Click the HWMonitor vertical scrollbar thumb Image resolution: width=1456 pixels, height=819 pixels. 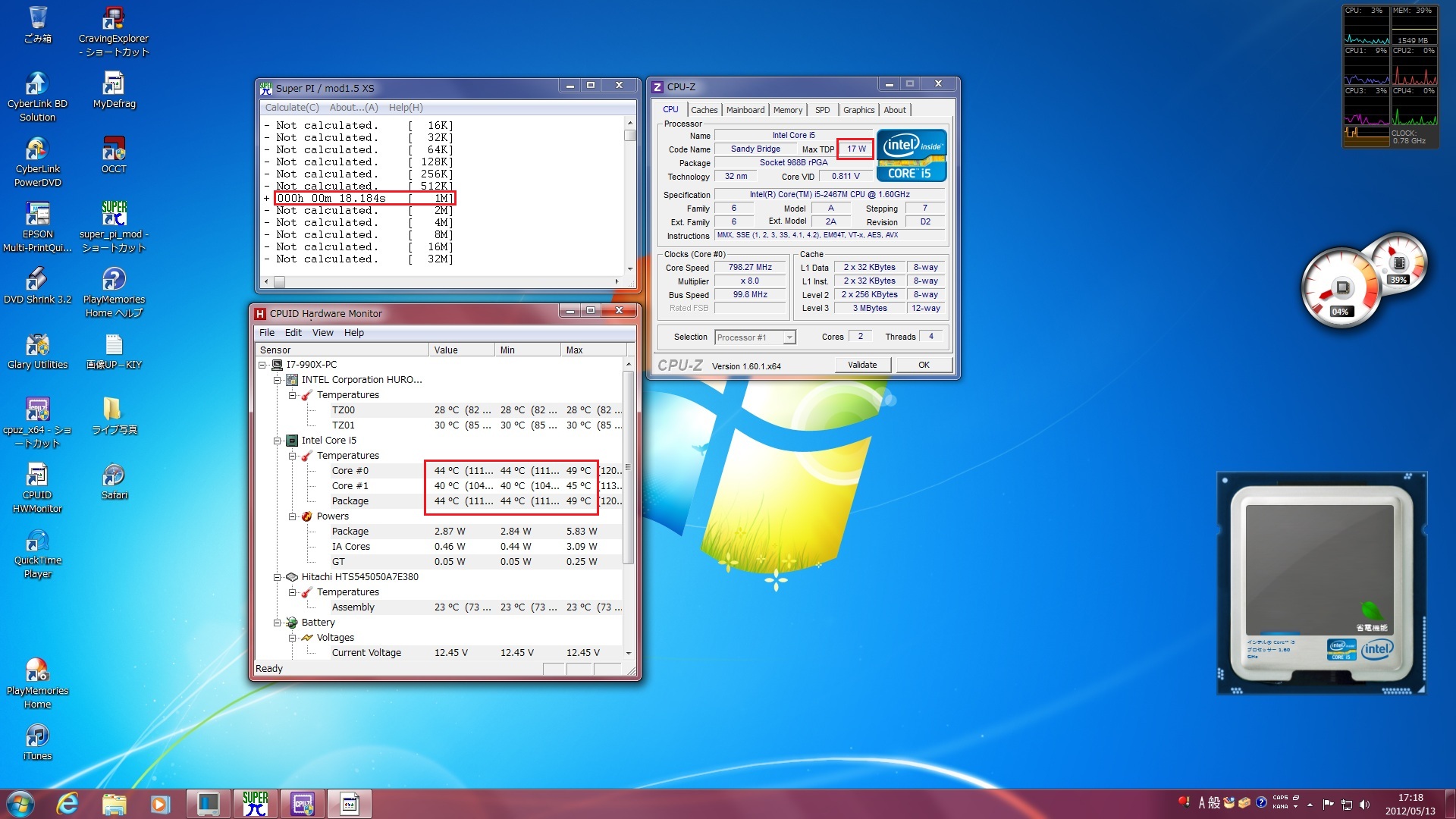click(x=628, y=468)
